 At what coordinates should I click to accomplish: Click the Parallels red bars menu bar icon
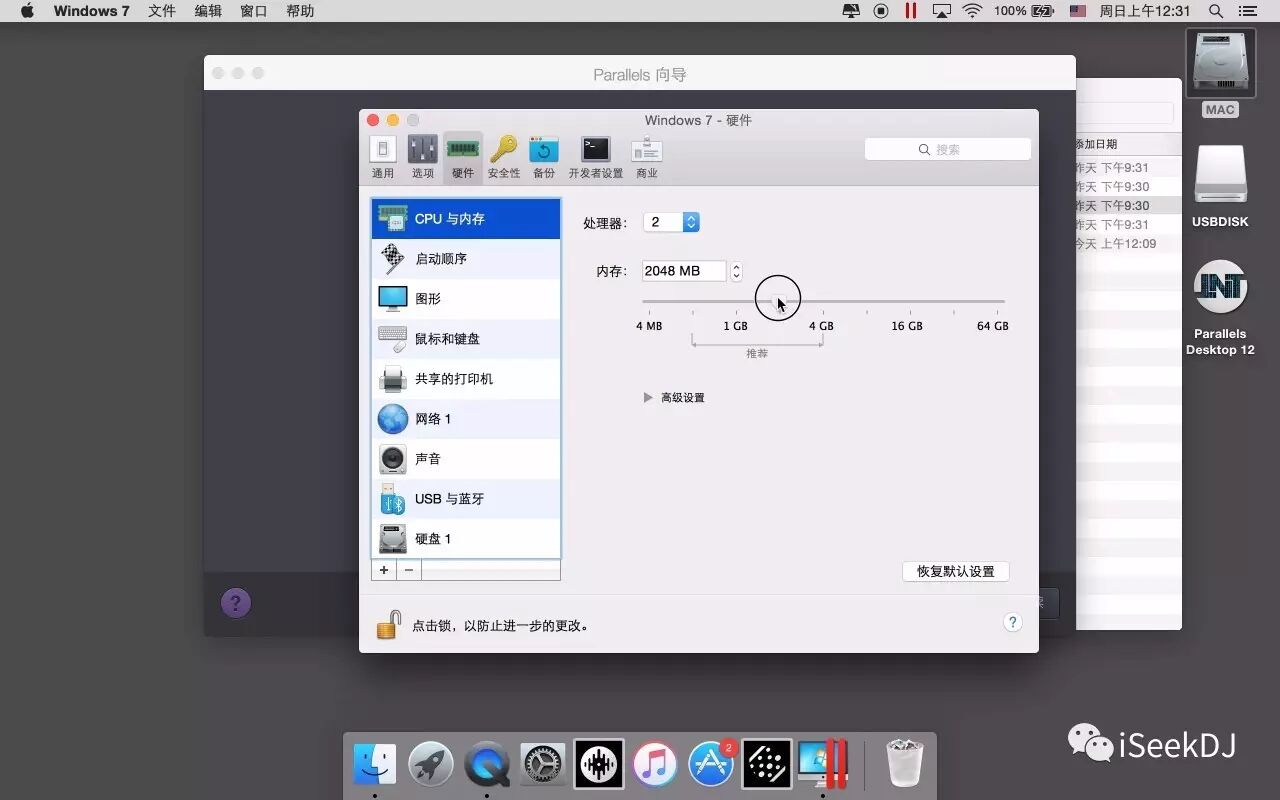pos(911,11)
